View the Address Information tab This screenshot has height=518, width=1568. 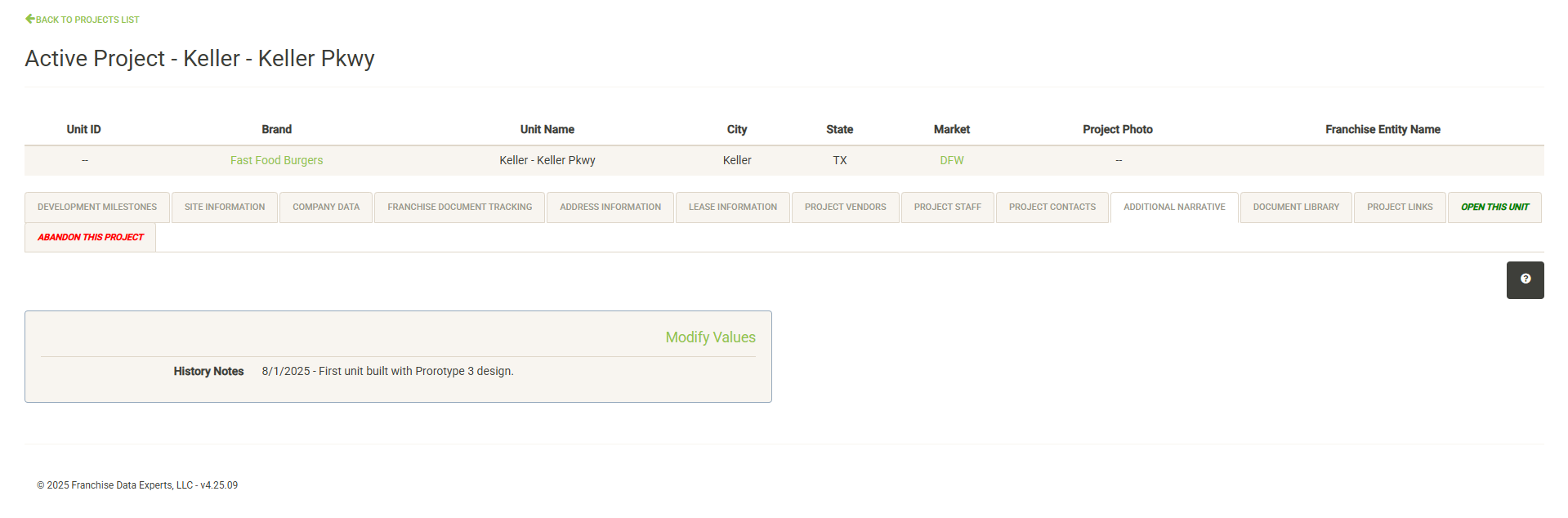coord(610,208)
